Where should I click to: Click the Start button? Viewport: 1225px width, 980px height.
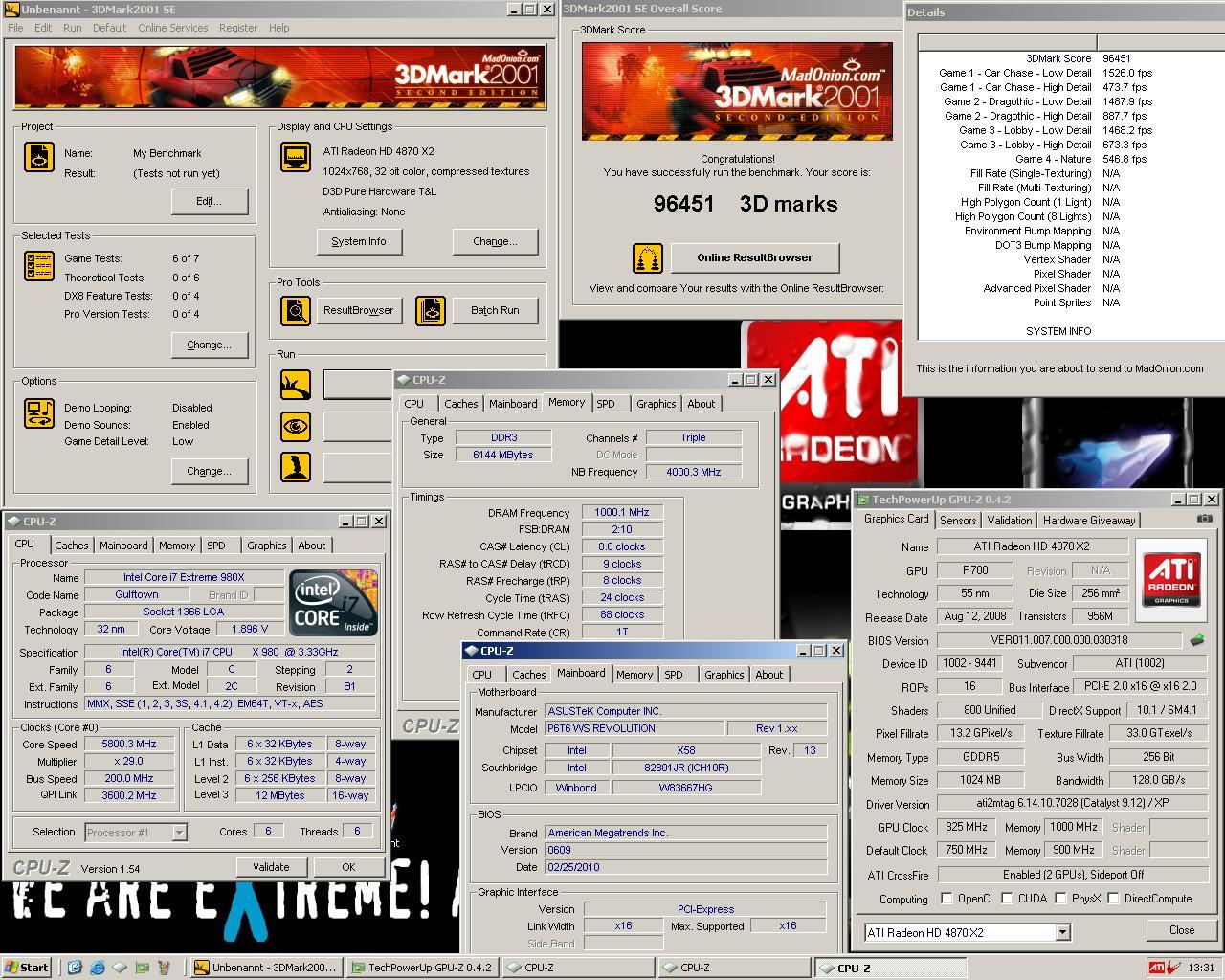pos(26,968)
